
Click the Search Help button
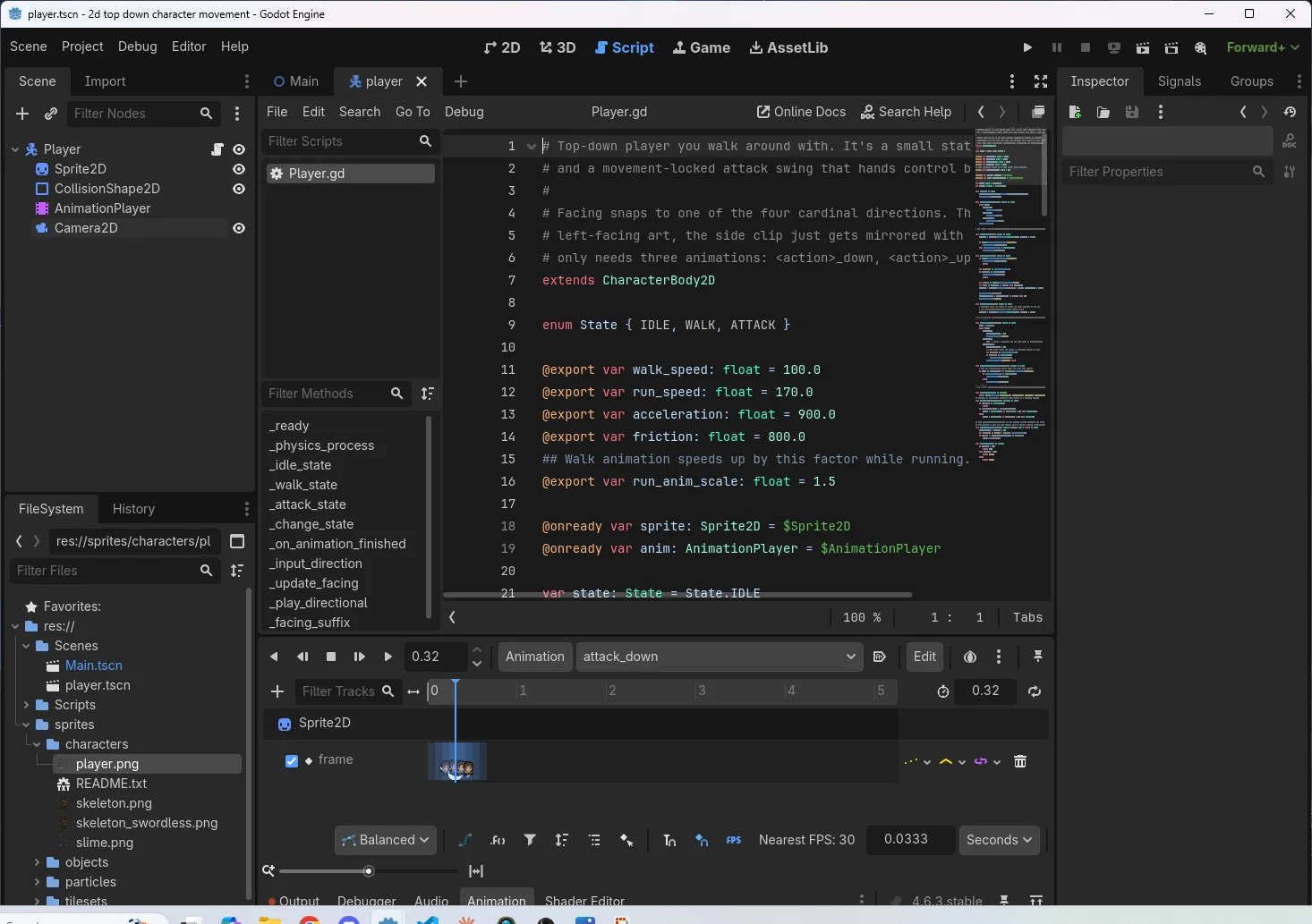[x=906, y=112]
